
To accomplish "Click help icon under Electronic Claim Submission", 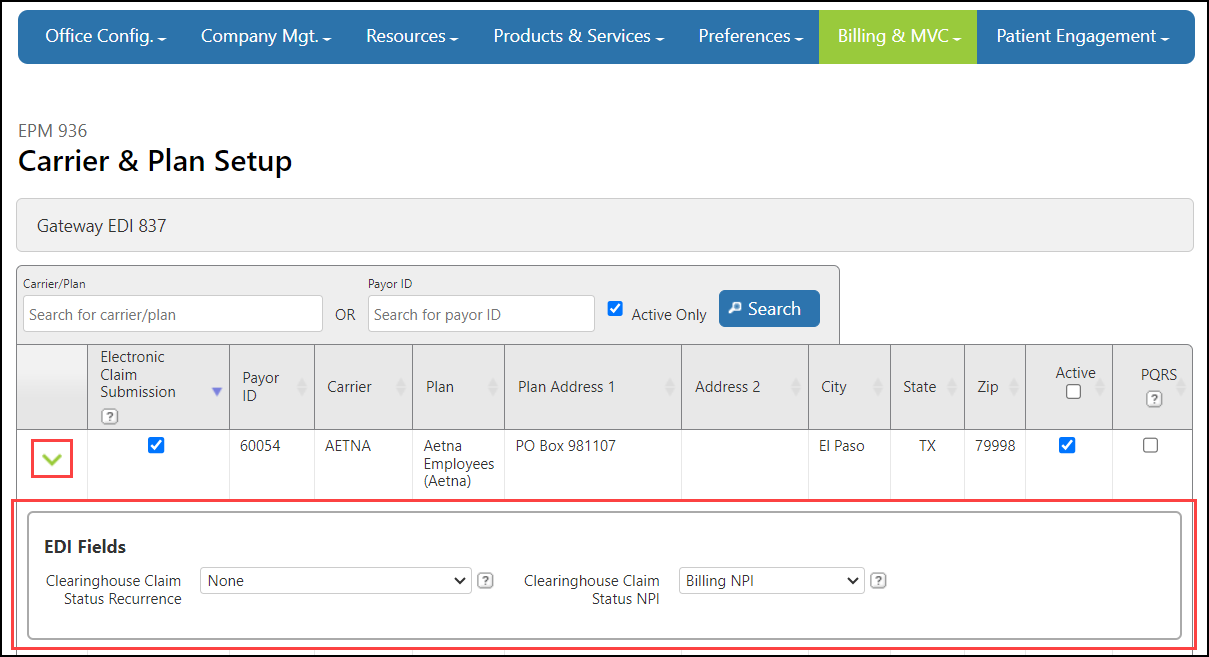I will (109, 416).
